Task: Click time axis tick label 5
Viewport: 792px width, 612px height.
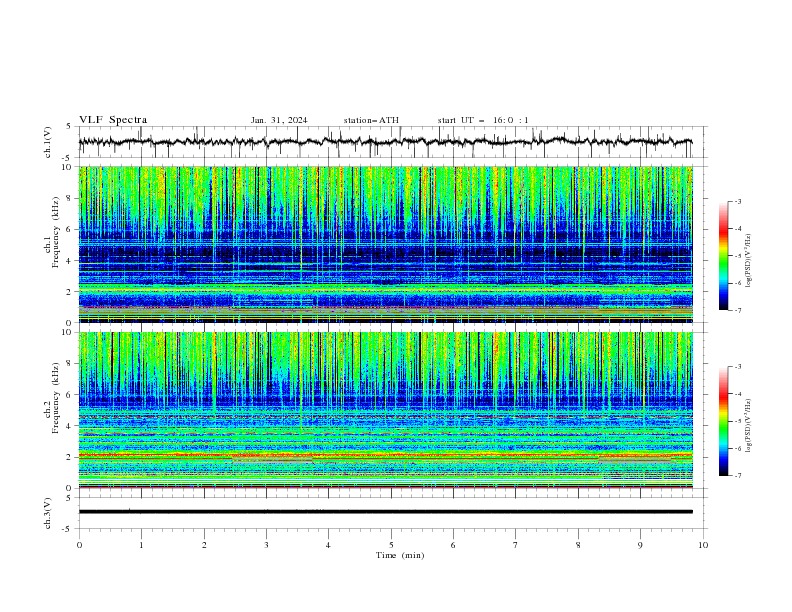Action: pos(391,545)
